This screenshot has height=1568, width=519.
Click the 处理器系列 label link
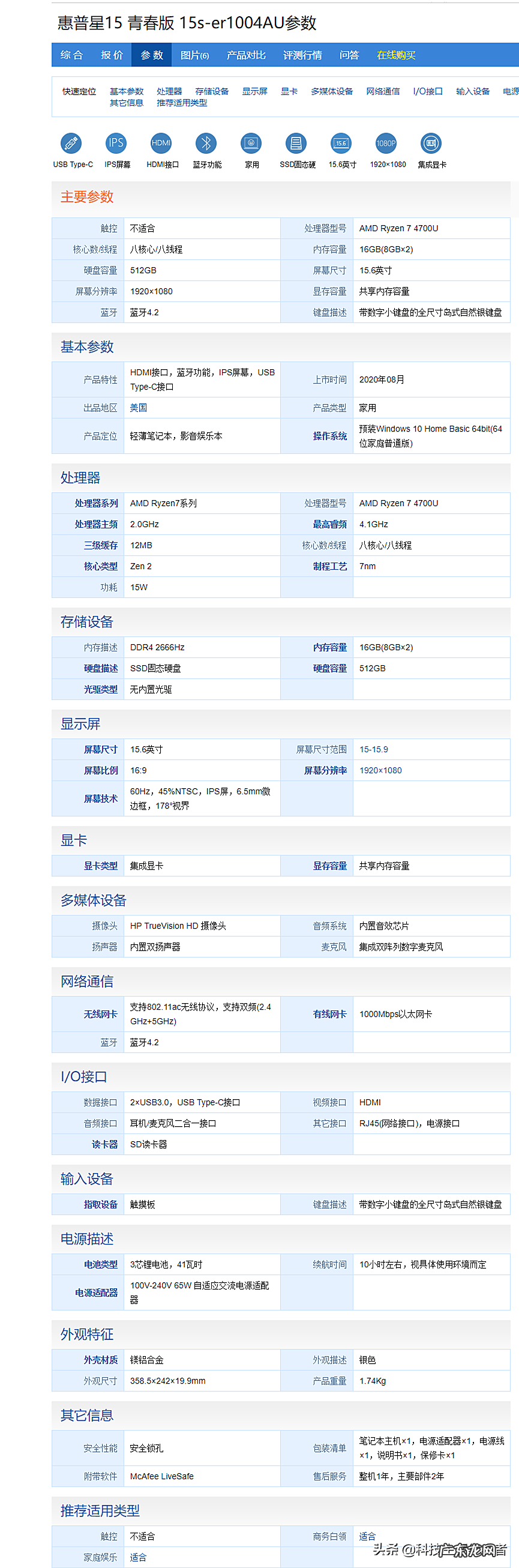coord(96,504)
